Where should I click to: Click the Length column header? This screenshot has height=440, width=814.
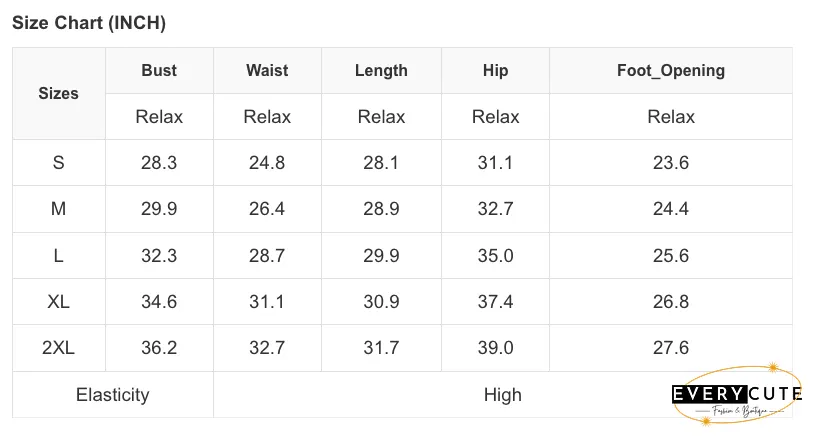[x=381, y=71]
